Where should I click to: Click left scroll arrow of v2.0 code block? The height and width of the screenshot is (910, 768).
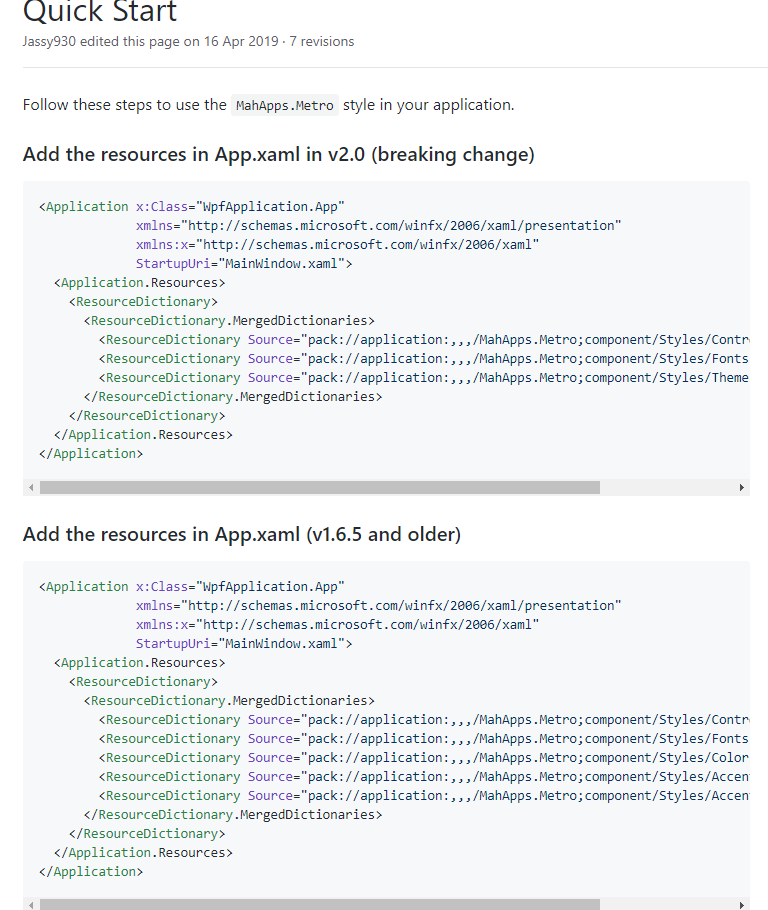30,488
